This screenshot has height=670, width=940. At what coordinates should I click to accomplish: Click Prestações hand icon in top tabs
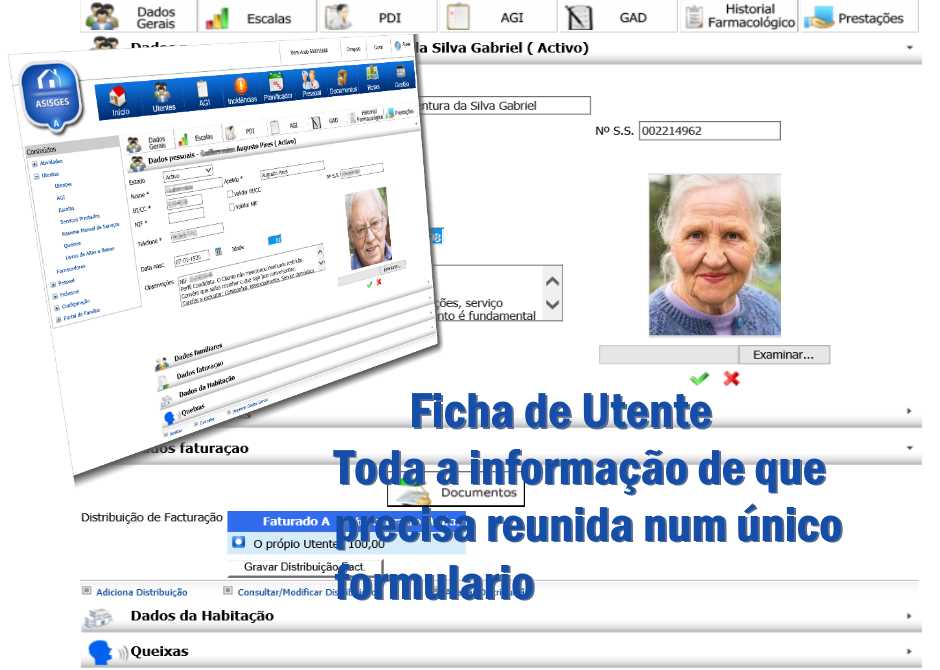pos(819,18)
